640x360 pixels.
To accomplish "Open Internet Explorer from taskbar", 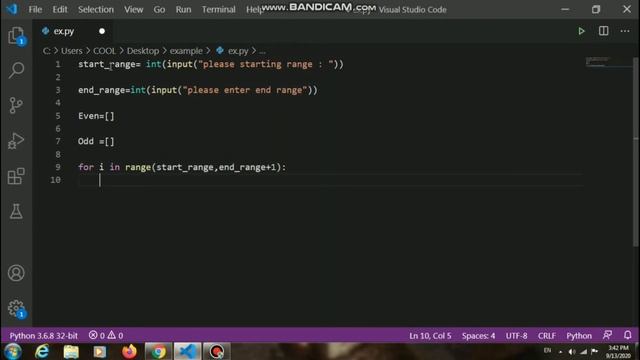I will pos(42,351).
